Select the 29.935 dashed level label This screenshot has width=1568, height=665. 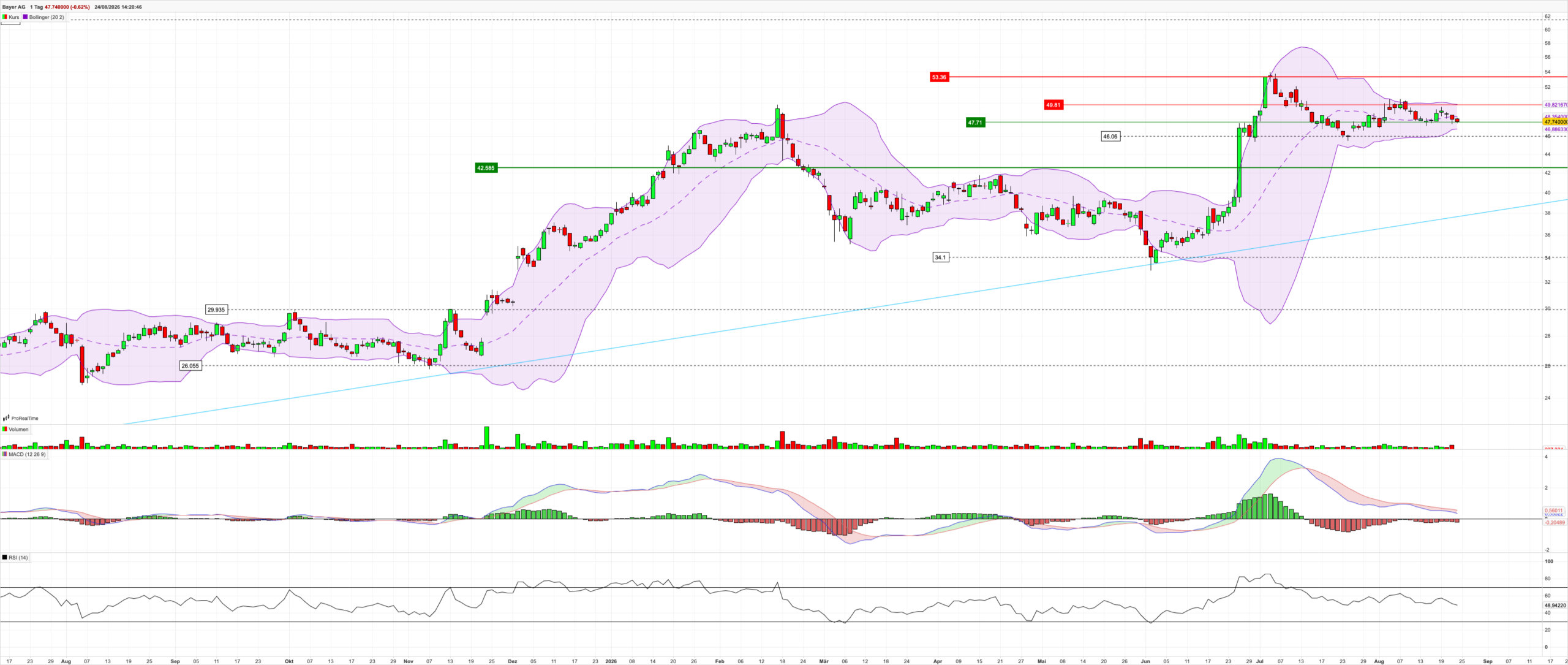click(216, 310)
